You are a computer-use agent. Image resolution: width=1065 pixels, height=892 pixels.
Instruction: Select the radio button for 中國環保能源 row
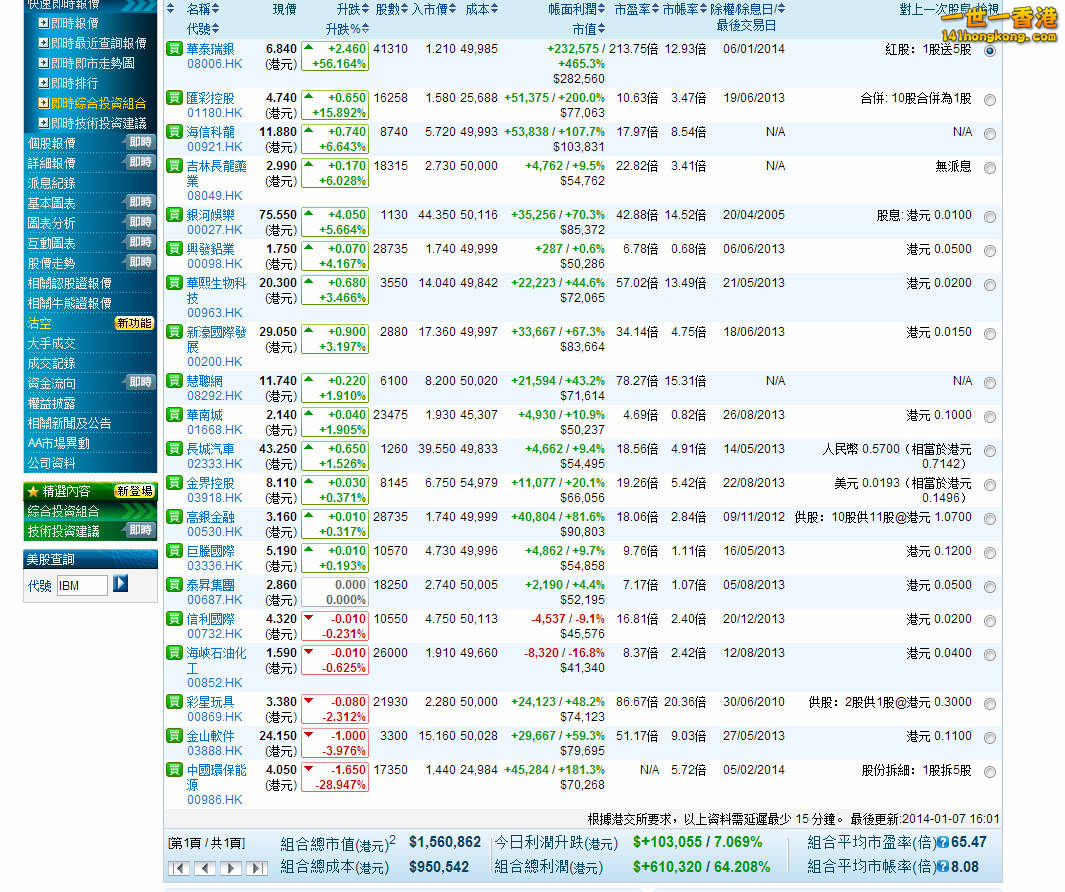tap(990, 772)
